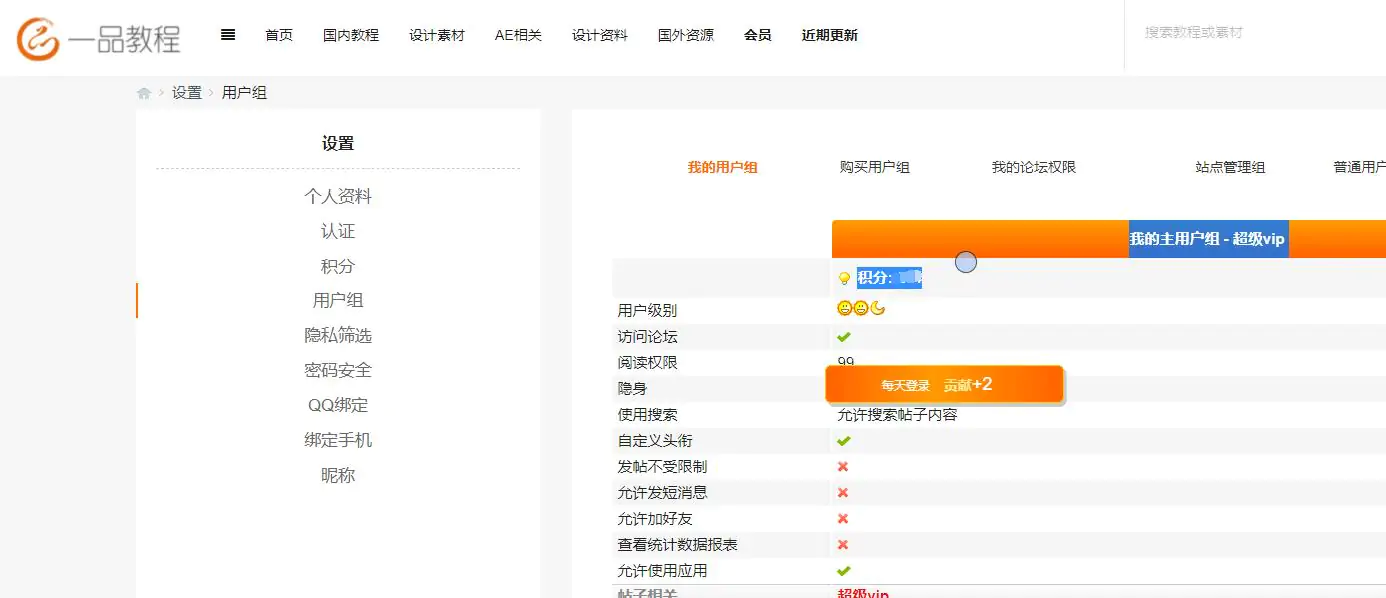
Task: Click the 用户级别 smiley level icons
Action: pos(861,309)
